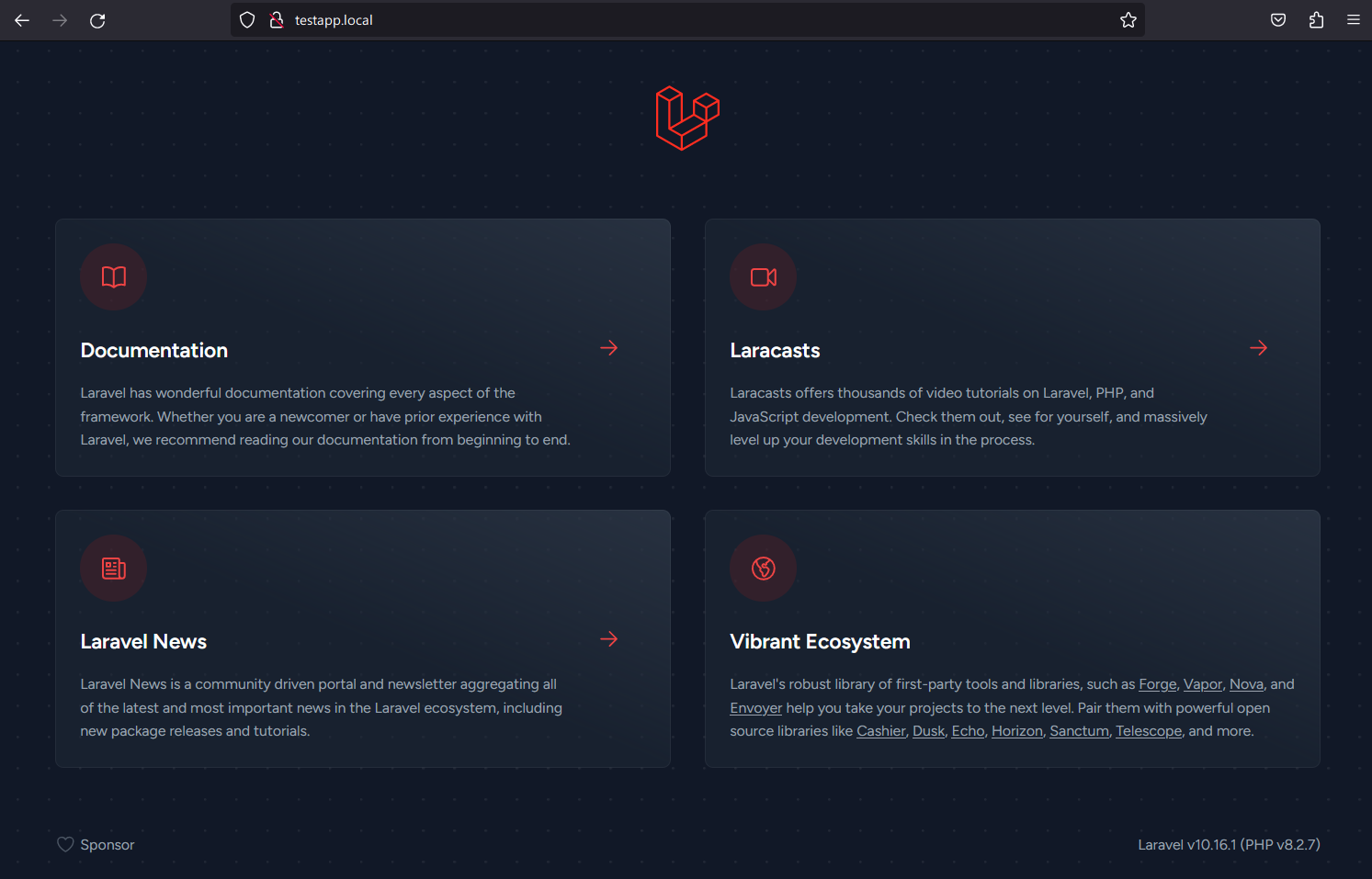This screenshot has height=879, width=1372.
Task: Click the Laracasts description paragraph
Action: [x=969, y=417]
